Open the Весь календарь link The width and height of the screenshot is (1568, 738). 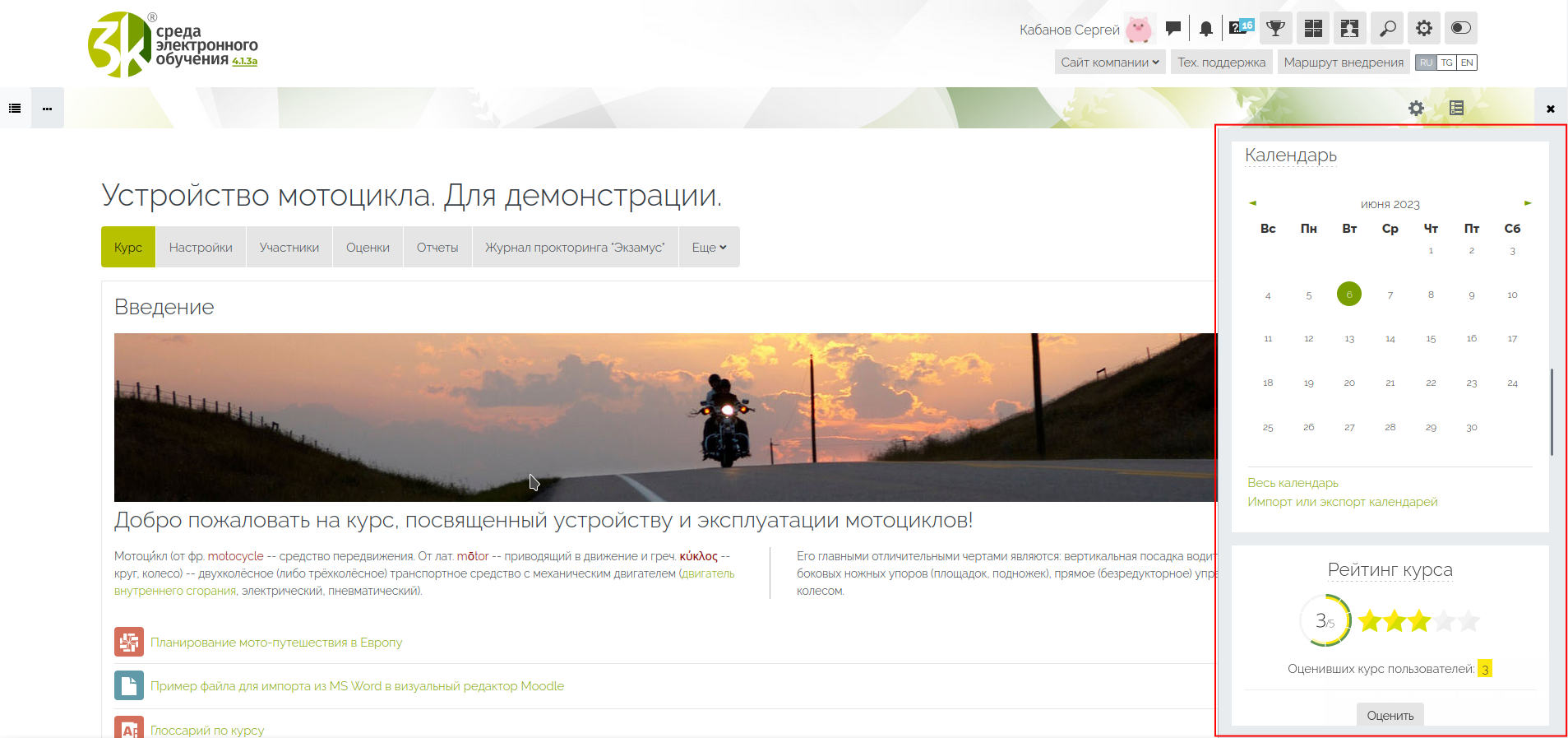pyautogui.click(x=1293, y=482)
